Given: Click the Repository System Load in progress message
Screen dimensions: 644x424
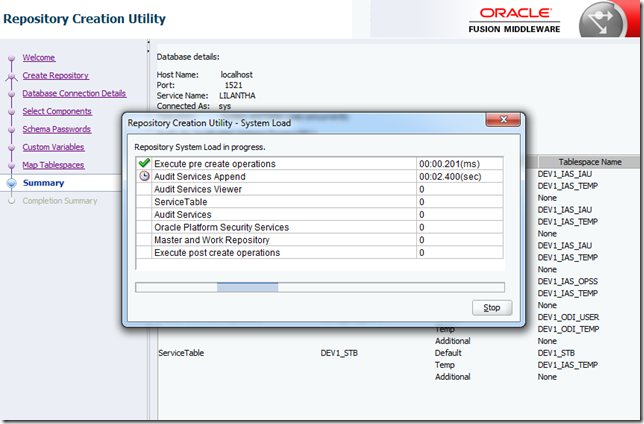Looking at the screenshot, I should pyautogui.click(x=200, y=147).
